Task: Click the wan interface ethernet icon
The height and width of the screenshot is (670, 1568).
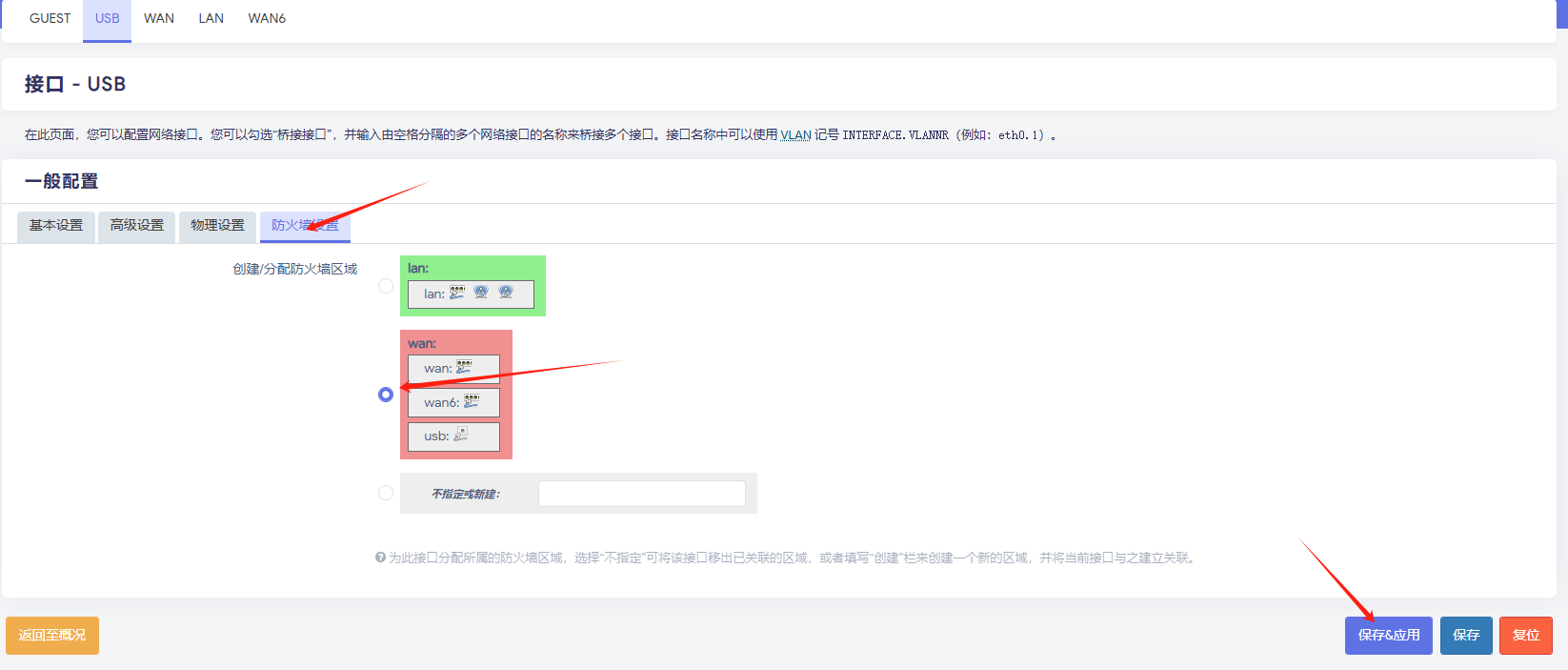Action: (x=464, y=367)
